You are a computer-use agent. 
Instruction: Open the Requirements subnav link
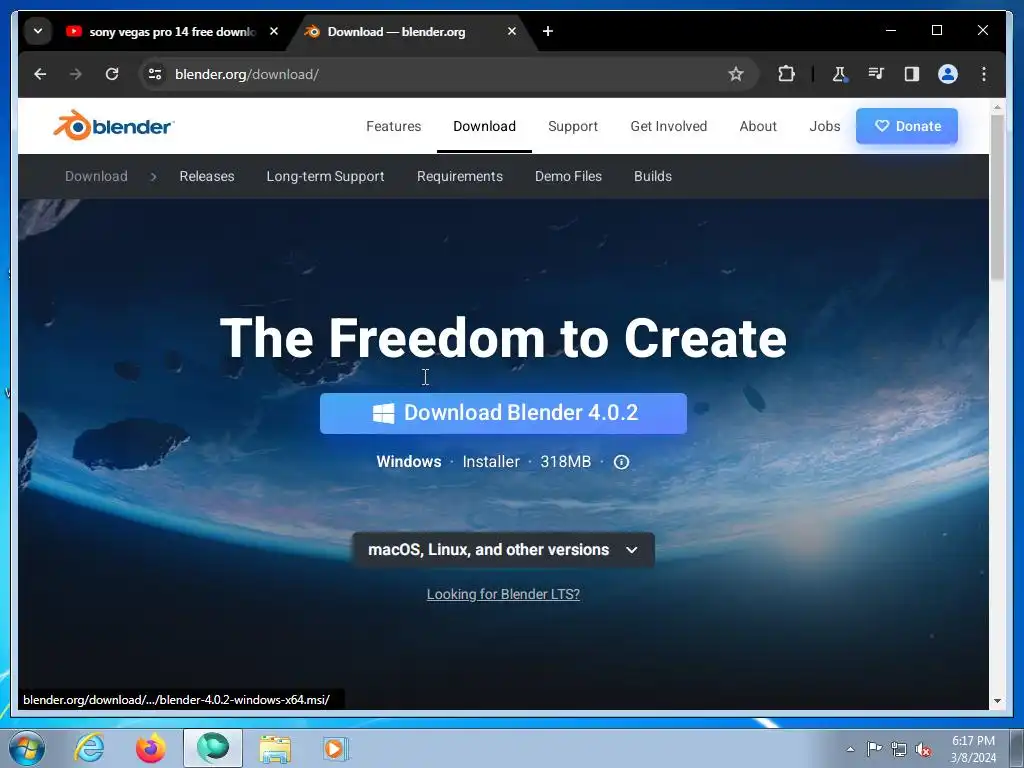(x=460, y=176)
